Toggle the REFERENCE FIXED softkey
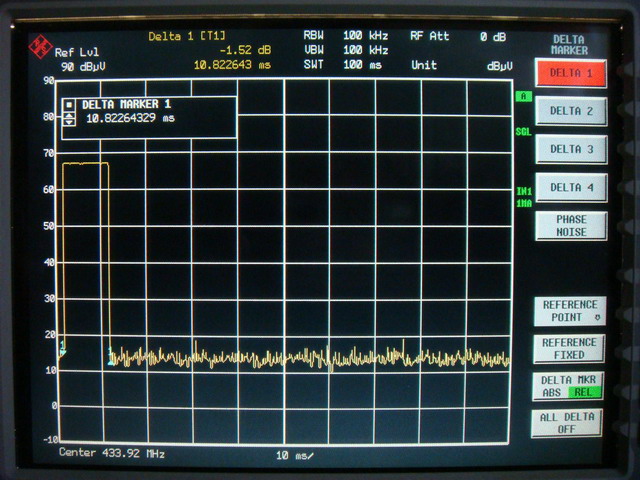 (x=569, y=349)
